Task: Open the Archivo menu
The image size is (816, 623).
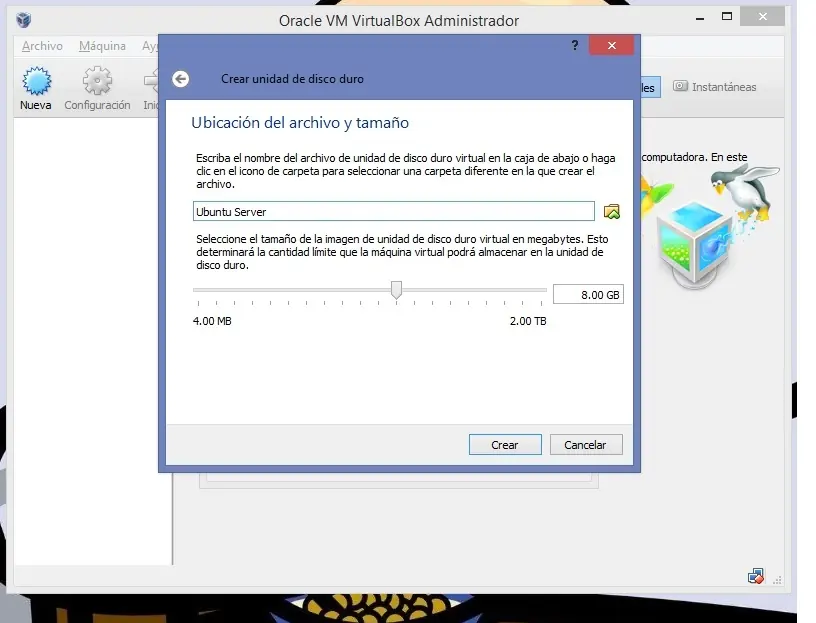Action: (x=42, y=46)
